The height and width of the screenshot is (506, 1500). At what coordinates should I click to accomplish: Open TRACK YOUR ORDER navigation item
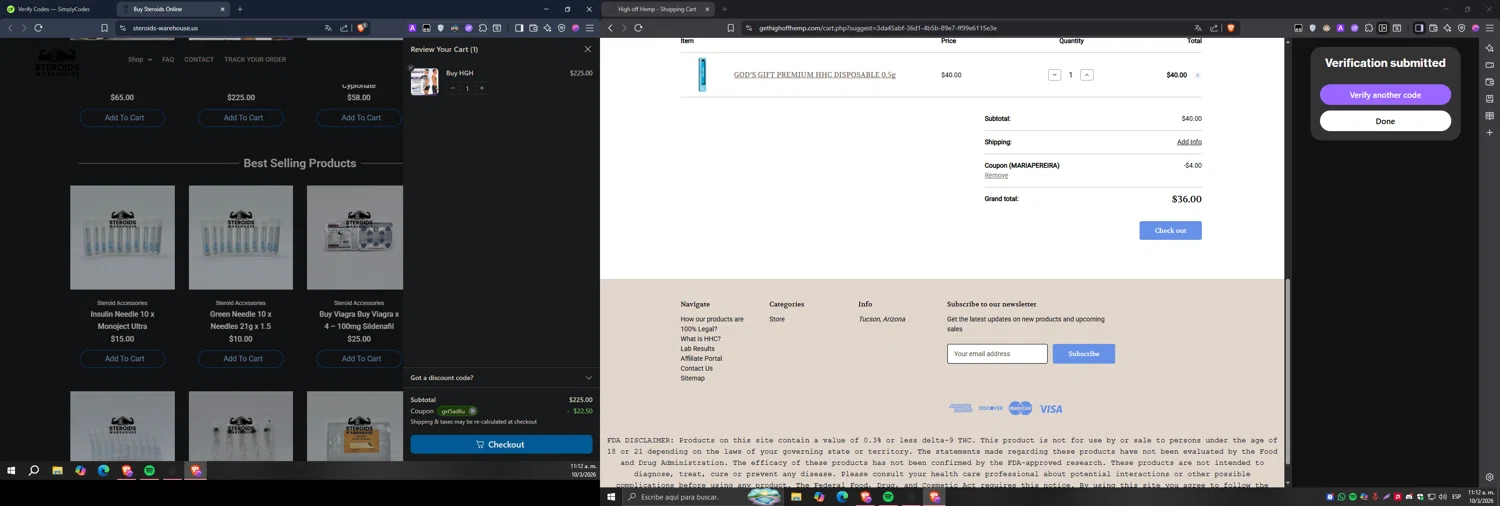[x=255, y=59]
